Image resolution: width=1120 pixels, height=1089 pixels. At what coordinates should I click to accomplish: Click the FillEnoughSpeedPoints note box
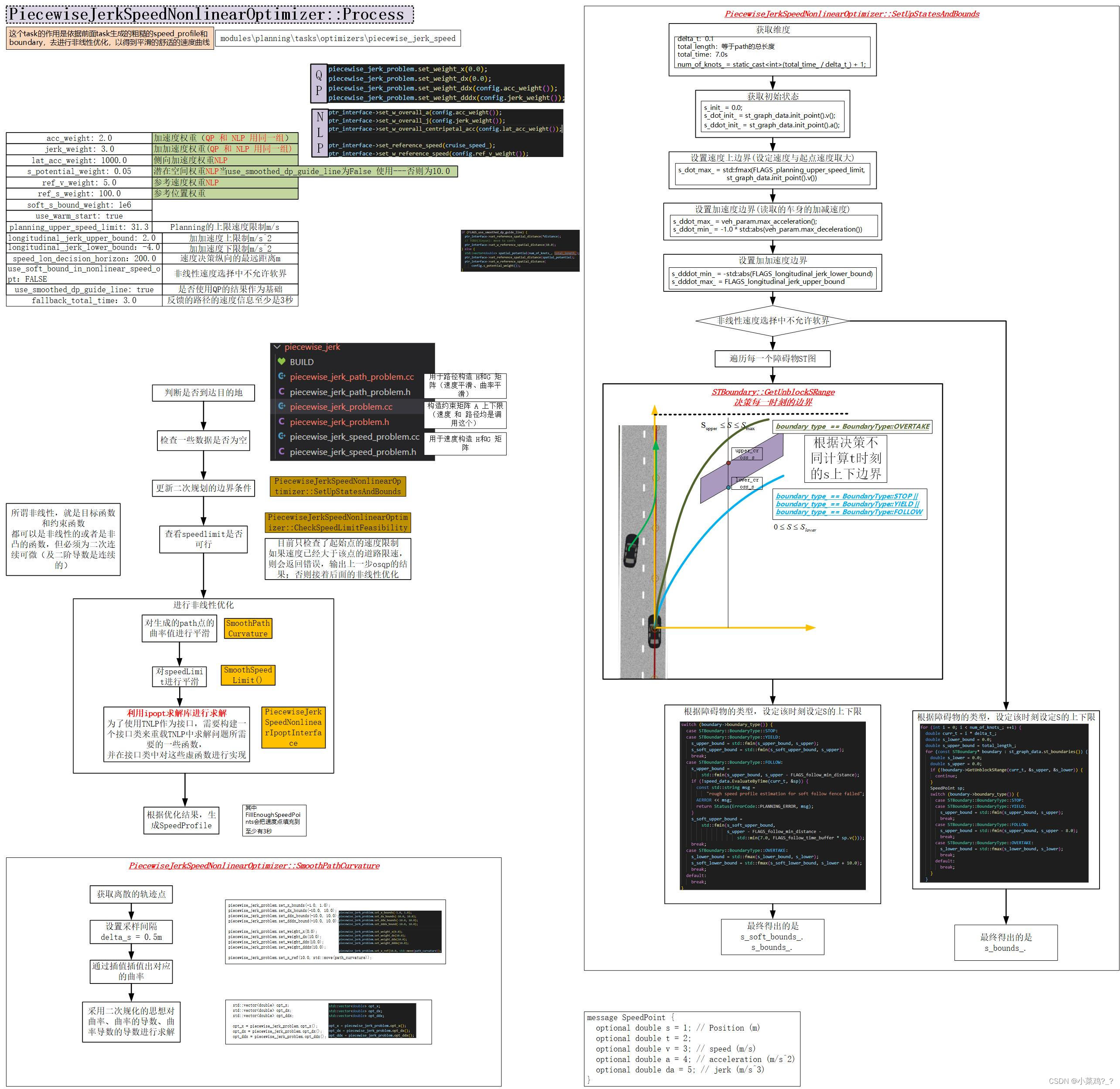(x=274, y=819)
